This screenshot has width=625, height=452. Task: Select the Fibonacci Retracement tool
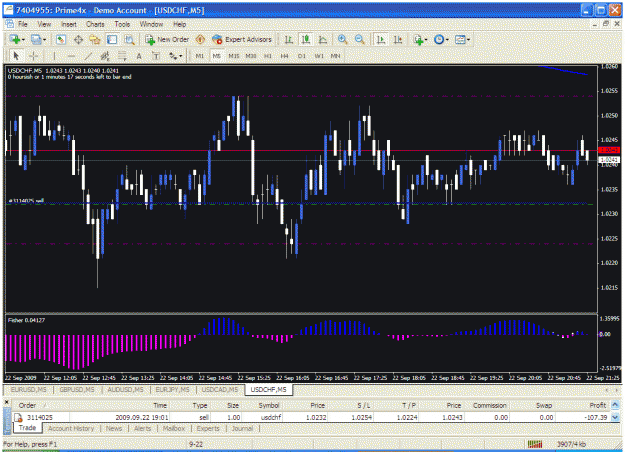tap(122, 56)
